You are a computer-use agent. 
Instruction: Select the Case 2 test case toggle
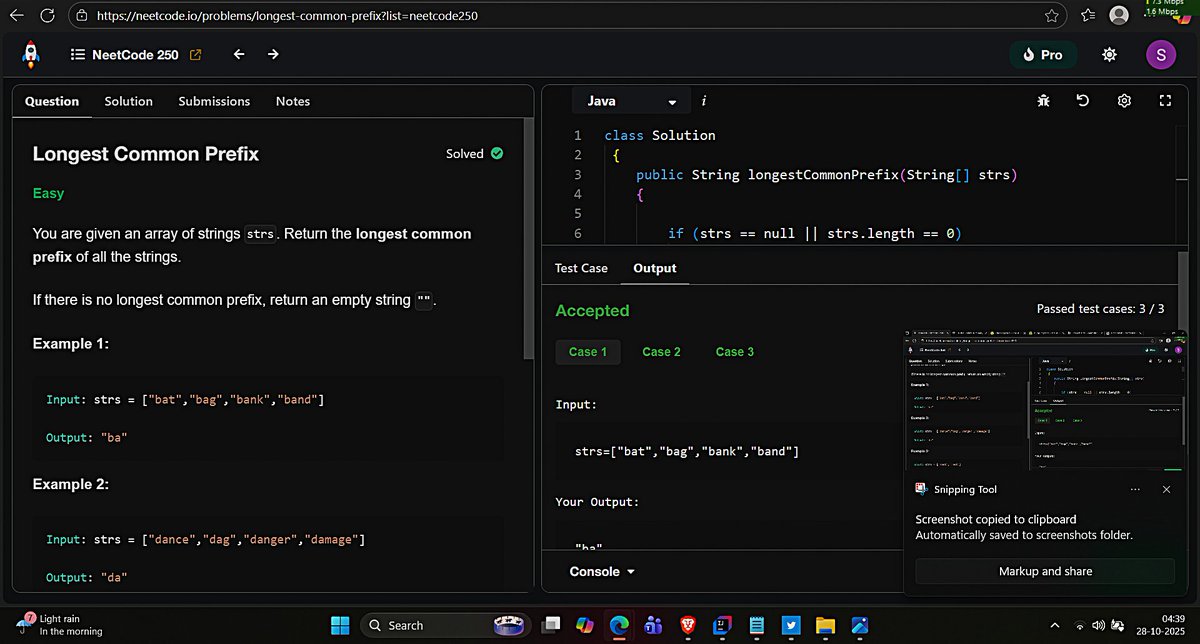[x=661, y=351]
